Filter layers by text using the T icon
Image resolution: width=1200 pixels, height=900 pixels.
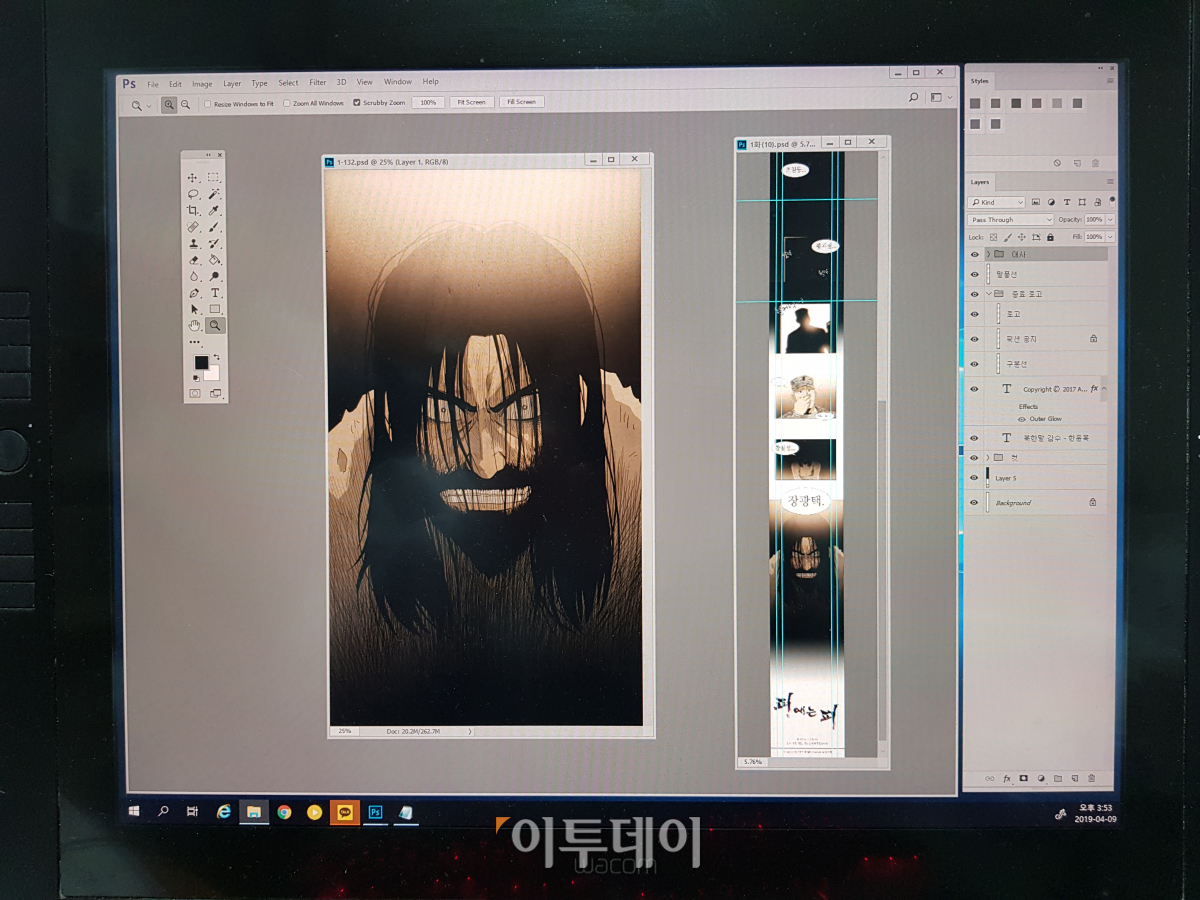pos(1067,202)
